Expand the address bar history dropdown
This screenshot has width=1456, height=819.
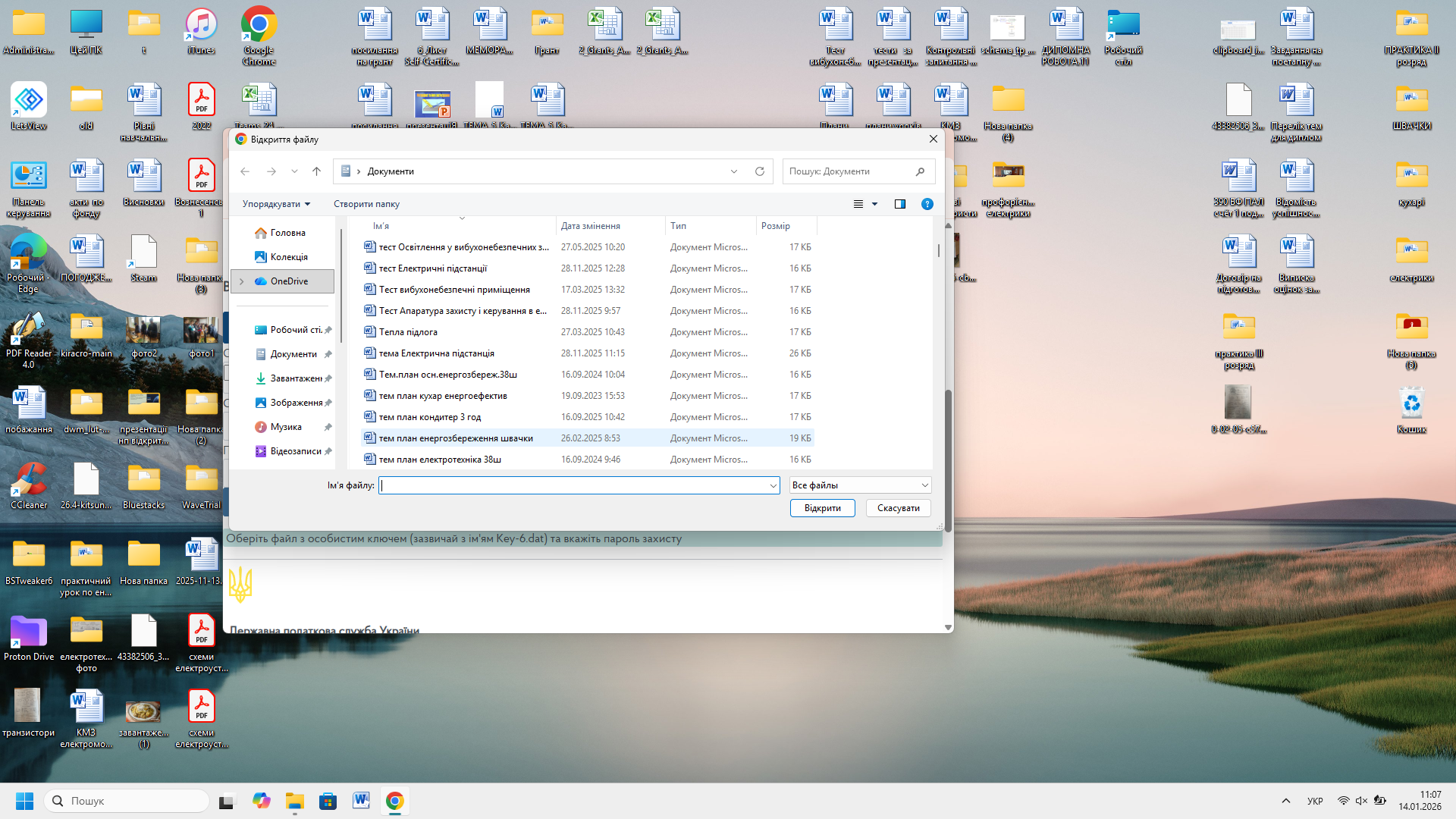point(733,171)
